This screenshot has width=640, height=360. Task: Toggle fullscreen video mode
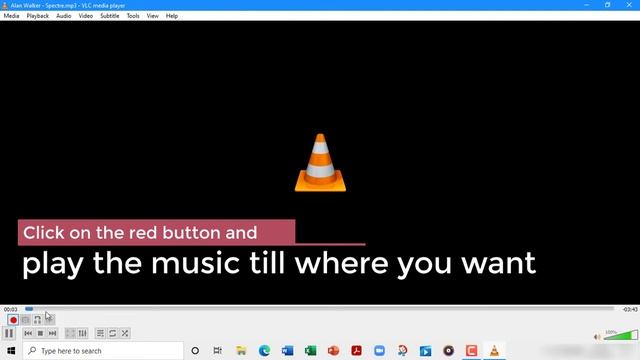tap(70, 333)
